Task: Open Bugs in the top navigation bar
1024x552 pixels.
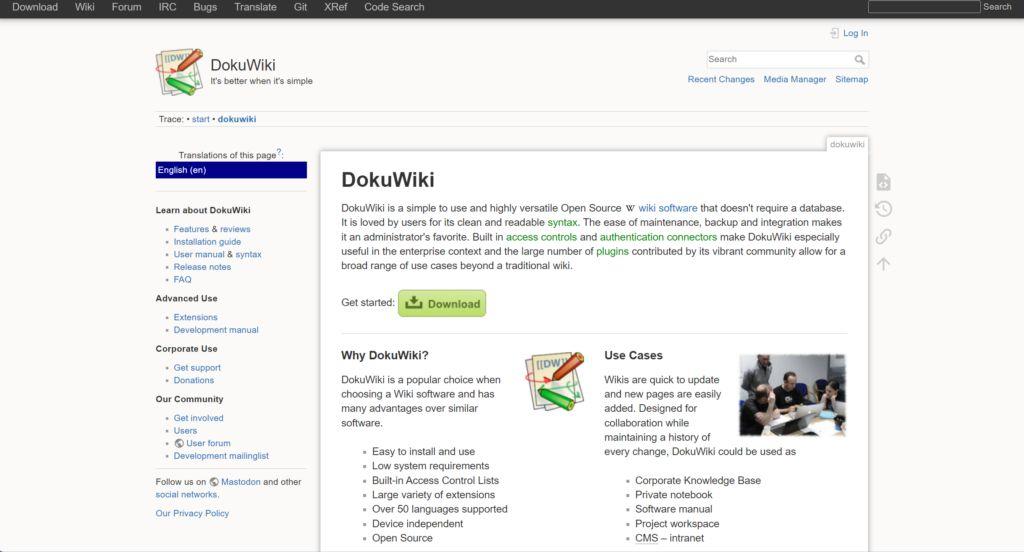Action: [205, 7]
